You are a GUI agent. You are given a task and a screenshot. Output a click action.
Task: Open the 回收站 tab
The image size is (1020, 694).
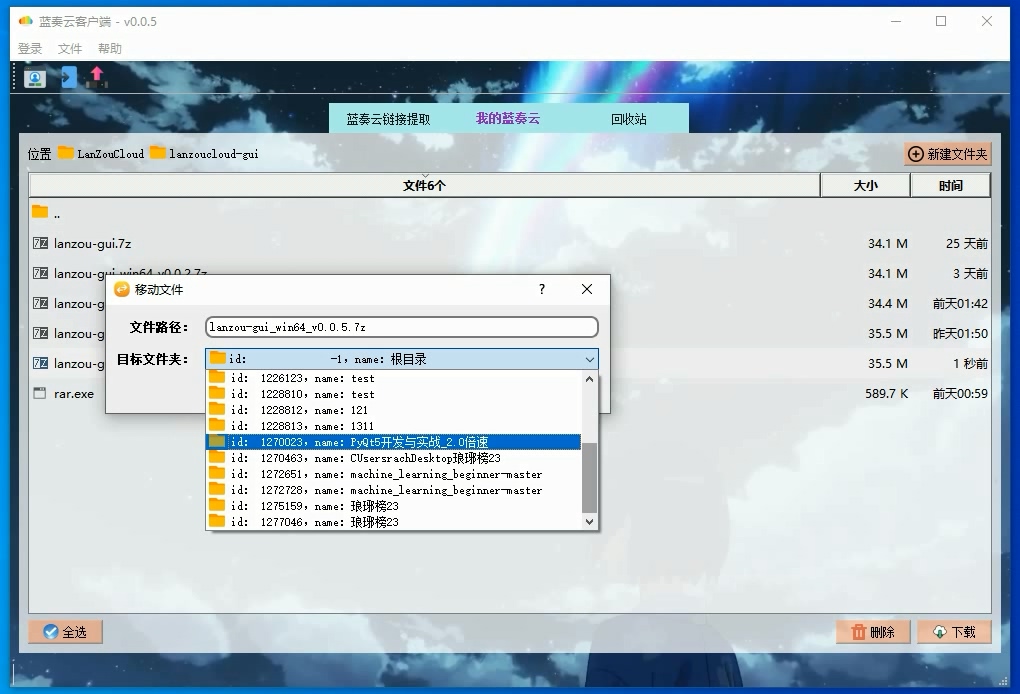coord(630,116)
